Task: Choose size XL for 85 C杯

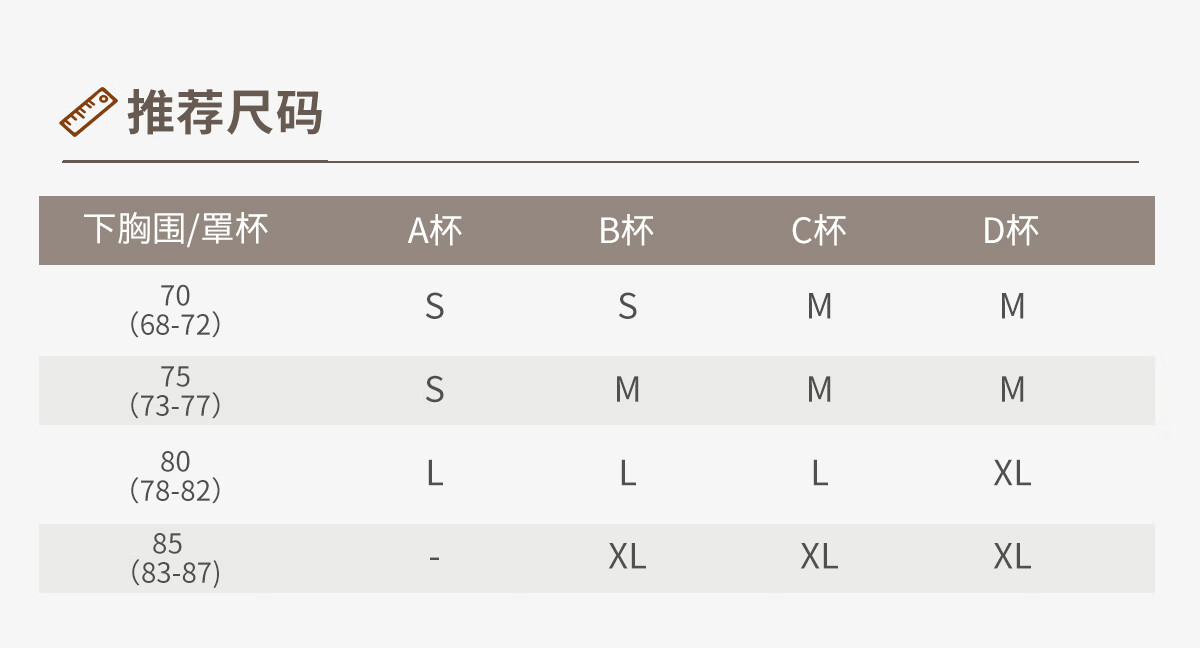Action: (819, 557)
